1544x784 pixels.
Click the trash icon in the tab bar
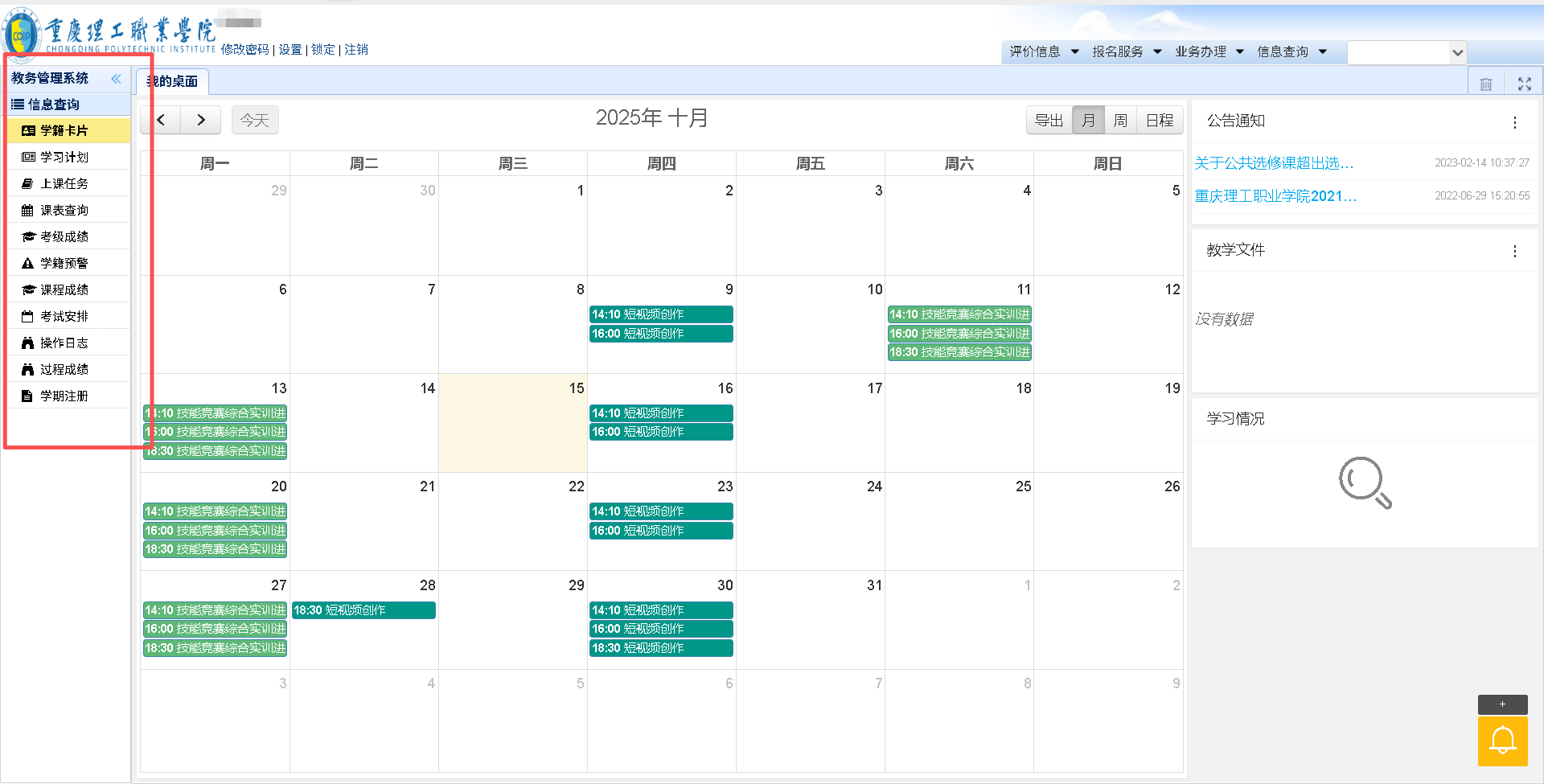(x=1485, y=84)
